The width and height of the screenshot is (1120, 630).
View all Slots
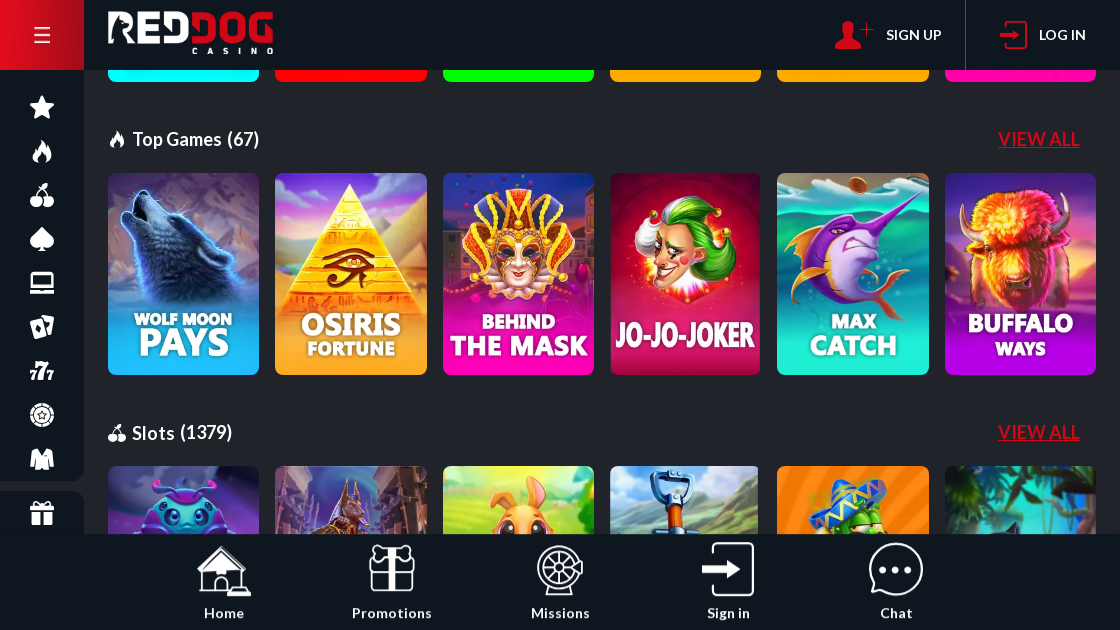click(1039, 432)
